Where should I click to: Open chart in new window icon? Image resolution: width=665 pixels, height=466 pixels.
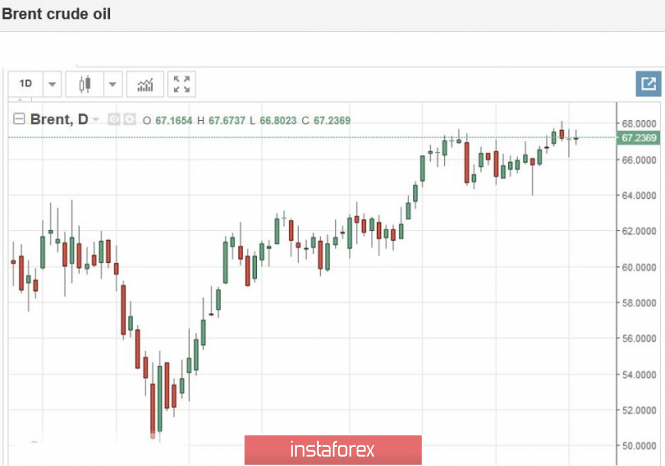[648, 84]
